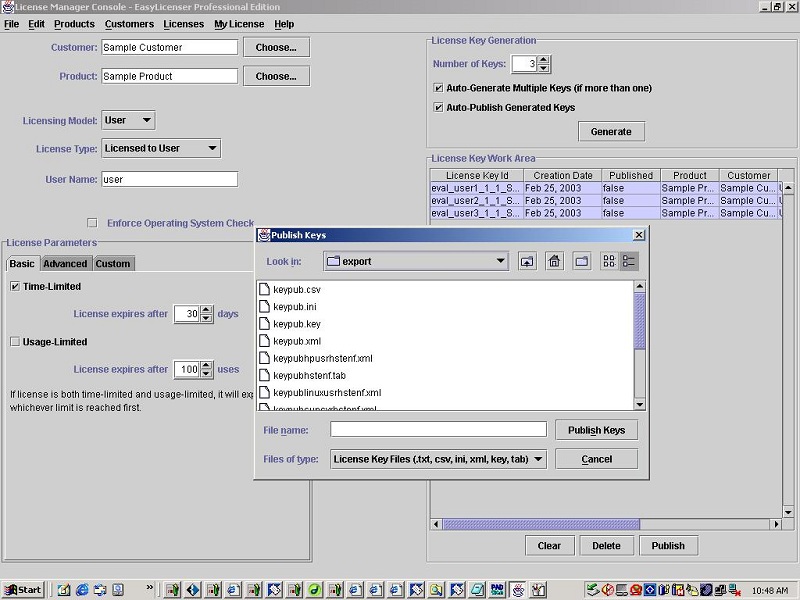Go up one folder level in Publish Keys

[x=527, y=262]
